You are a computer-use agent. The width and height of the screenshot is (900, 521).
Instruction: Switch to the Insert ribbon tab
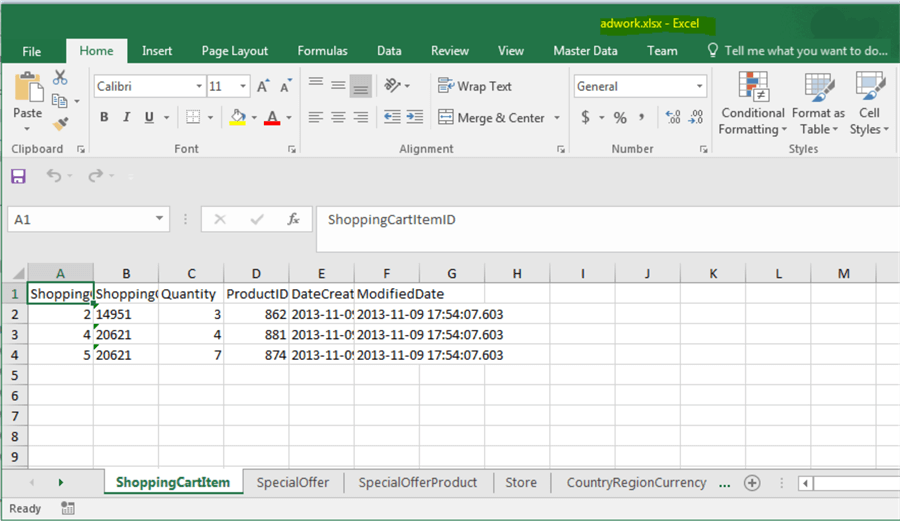(157, 51)
